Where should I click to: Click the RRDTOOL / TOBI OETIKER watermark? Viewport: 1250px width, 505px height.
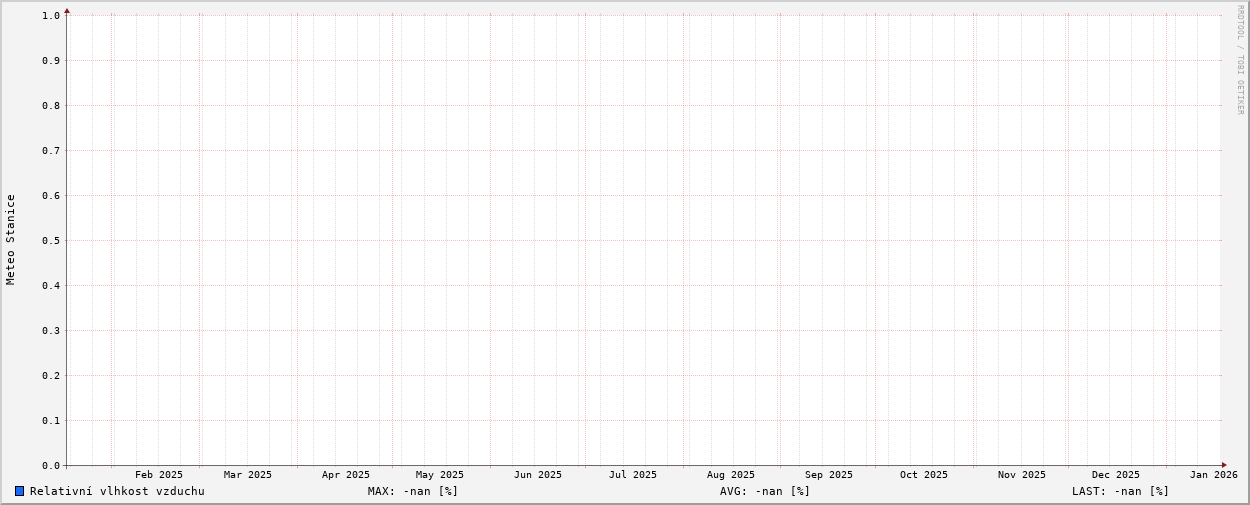(1240, 60)
